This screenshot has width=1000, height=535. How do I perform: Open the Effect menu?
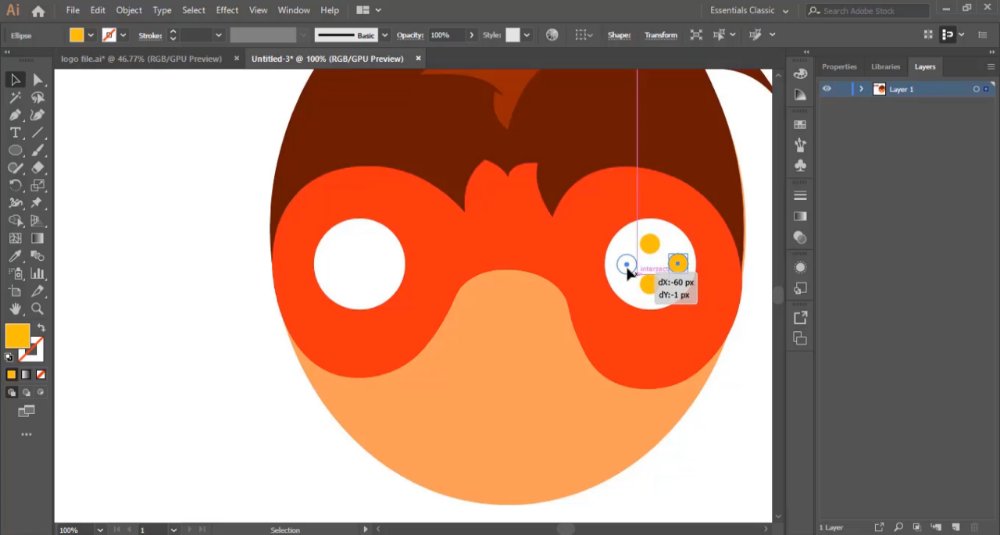point(226,11)
